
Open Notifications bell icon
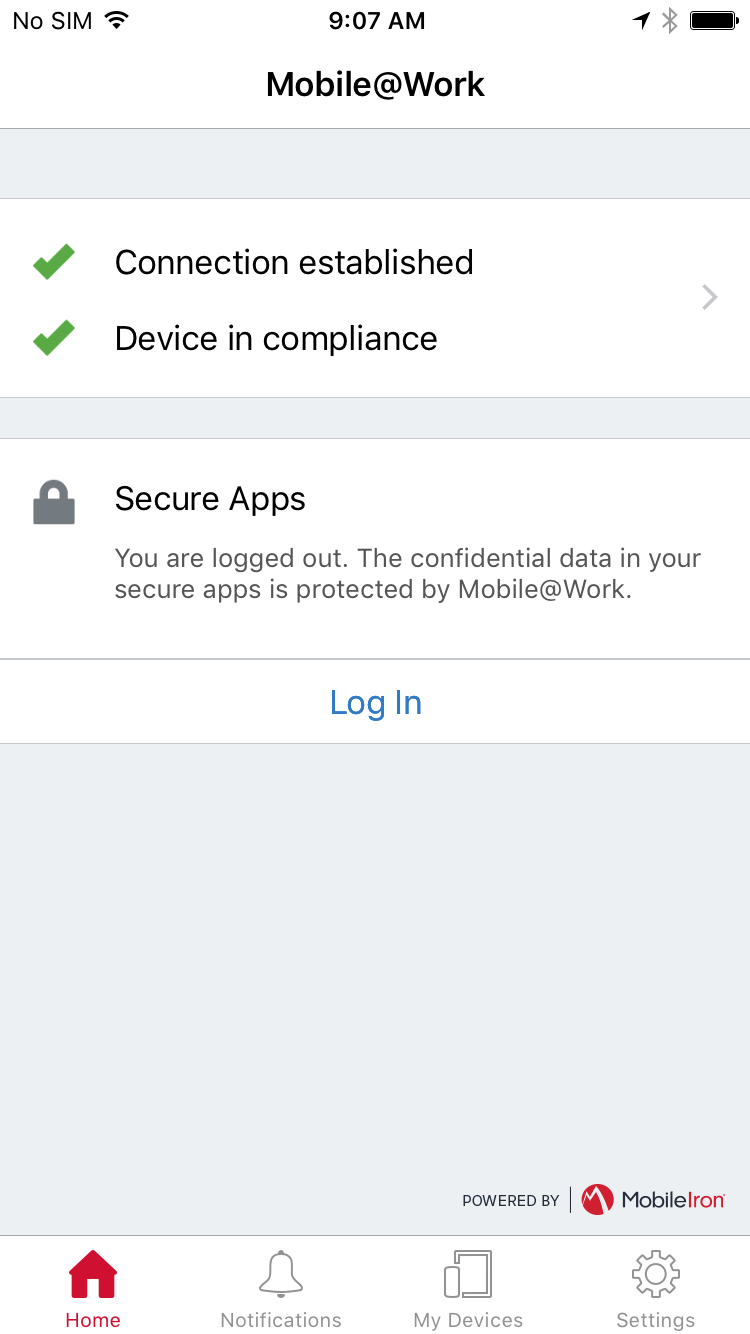(x=281, y=1274)
